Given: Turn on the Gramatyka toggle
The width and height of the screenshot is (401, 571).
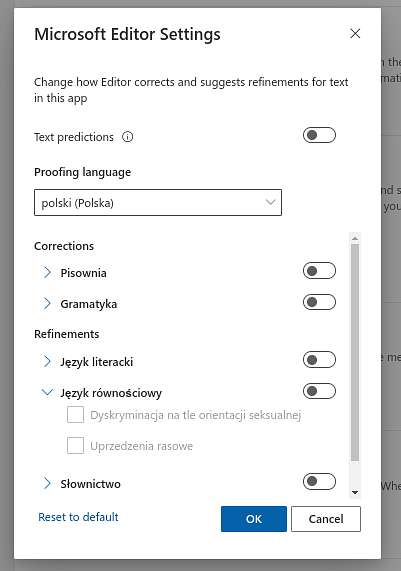Looking at the screenshot, I should (x=319, y=302).
